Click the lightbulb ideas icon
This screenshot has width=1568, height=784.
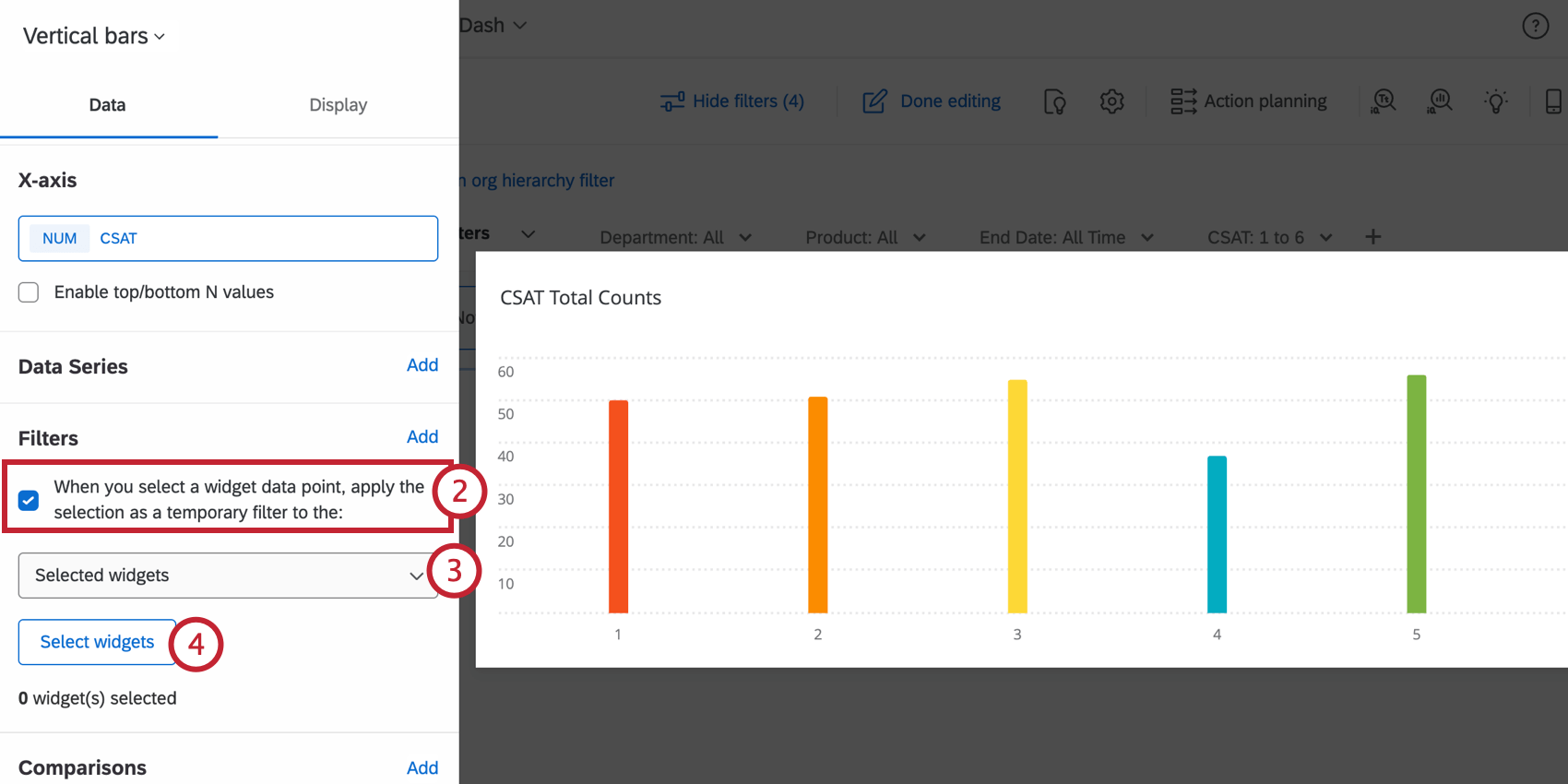coord(1496,101)
